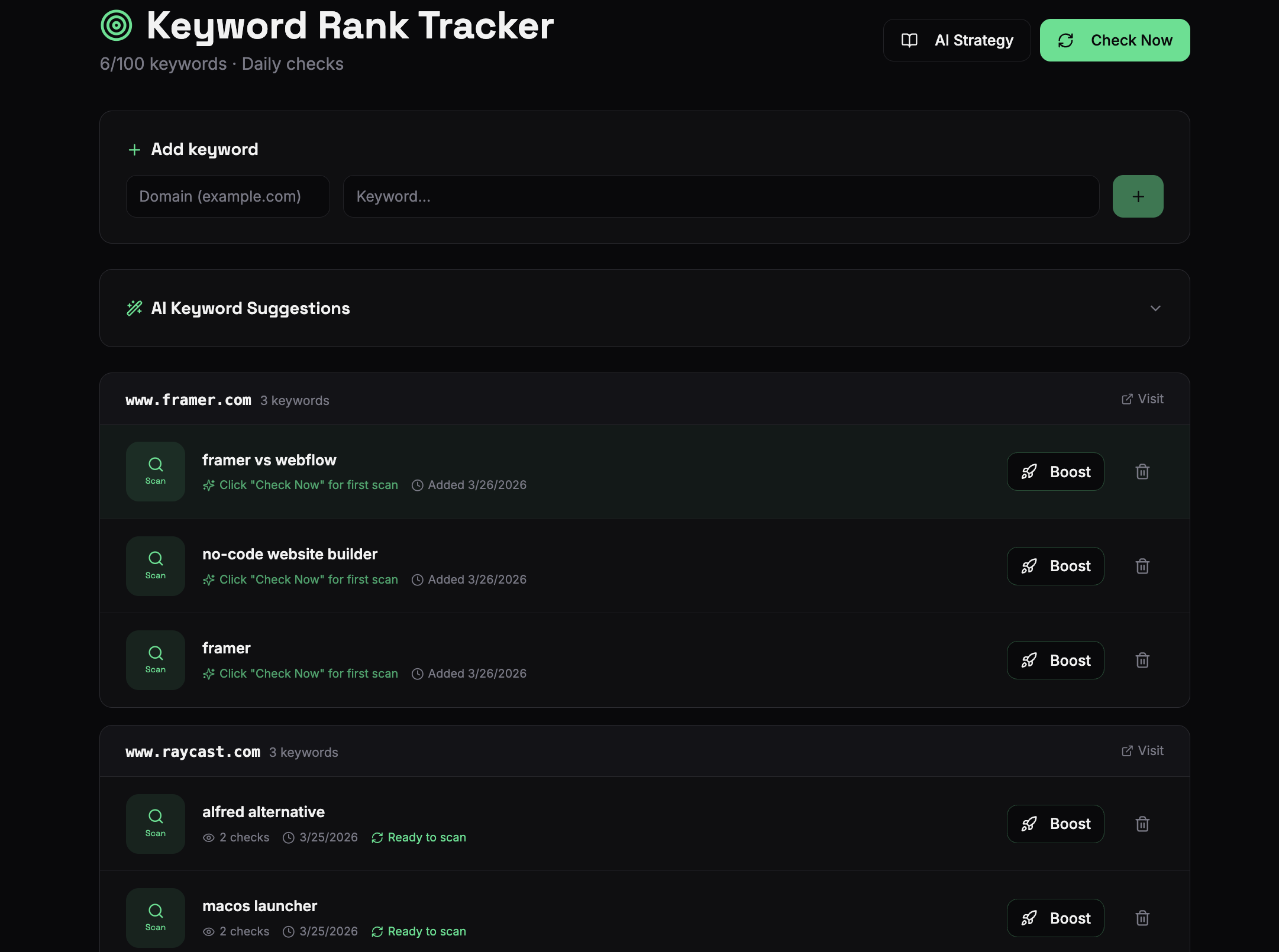Select the 'framer vs webflow' keyword title

(x=269, y=460)
